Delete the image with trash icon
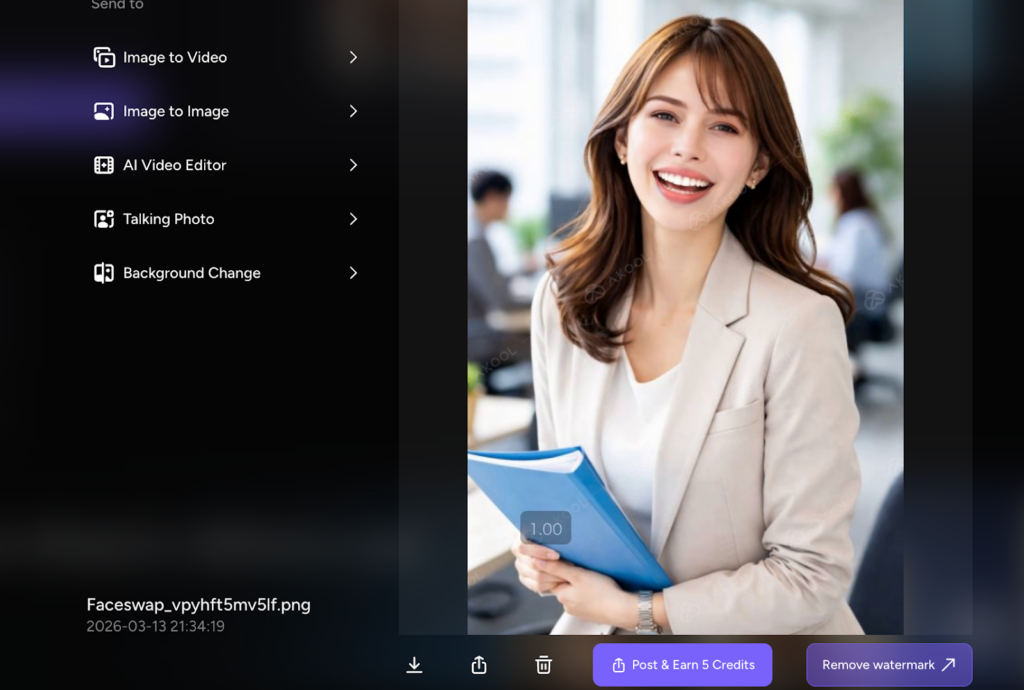1024x690 pixels. coord(543,665)
